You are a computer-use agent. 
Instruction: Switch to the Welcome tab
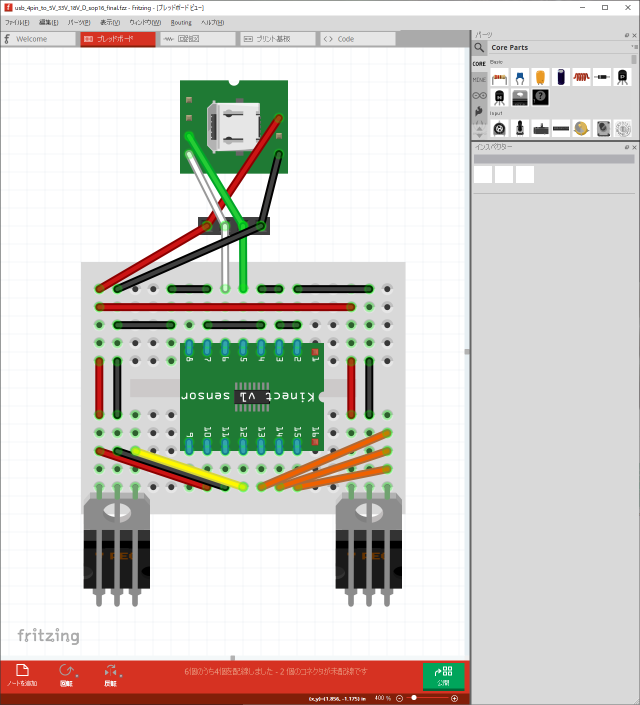(x=38, y=39)
